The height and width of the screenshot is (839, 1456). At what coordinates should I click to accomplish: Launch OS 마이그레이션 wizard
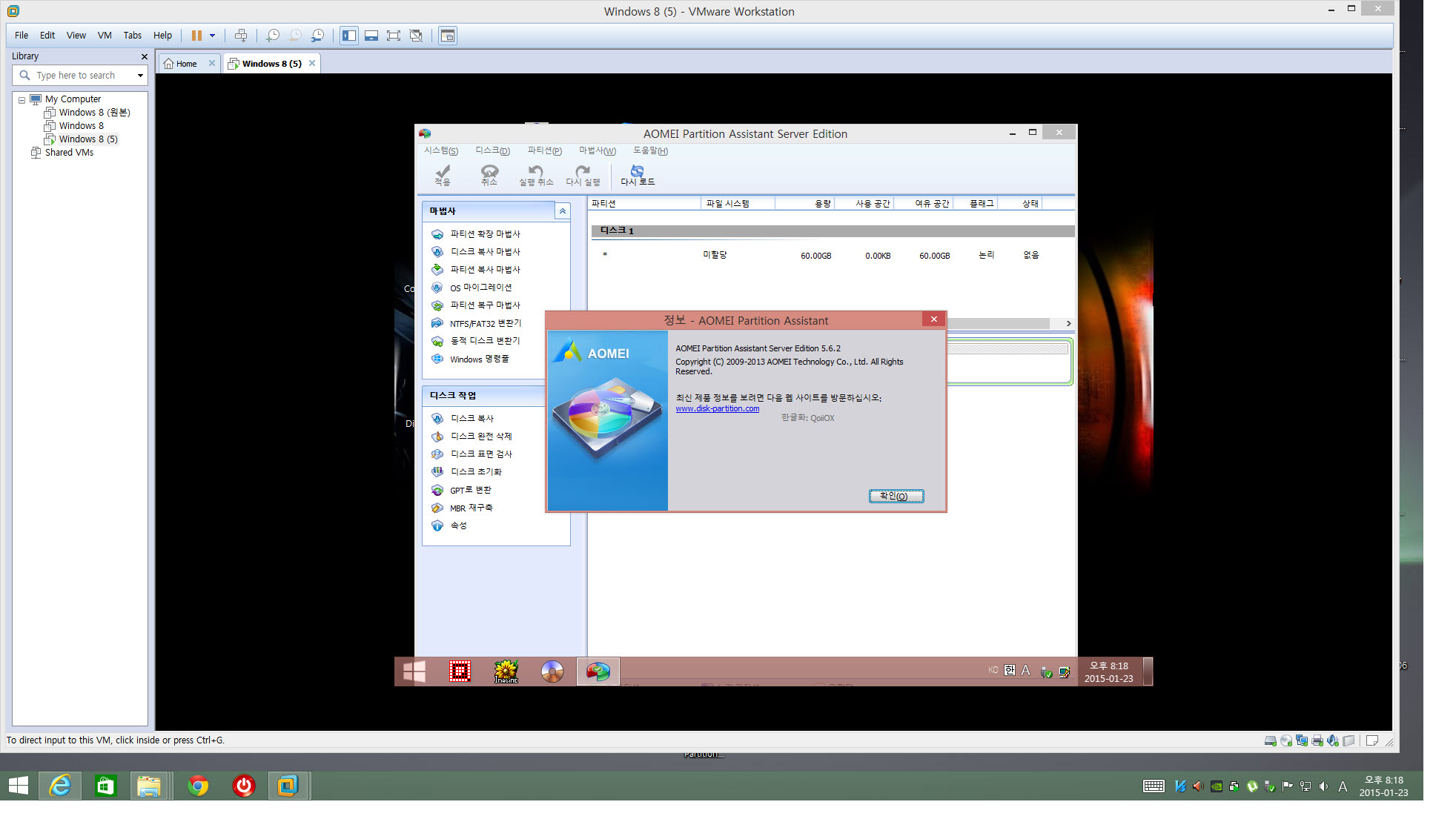(480, 288)
